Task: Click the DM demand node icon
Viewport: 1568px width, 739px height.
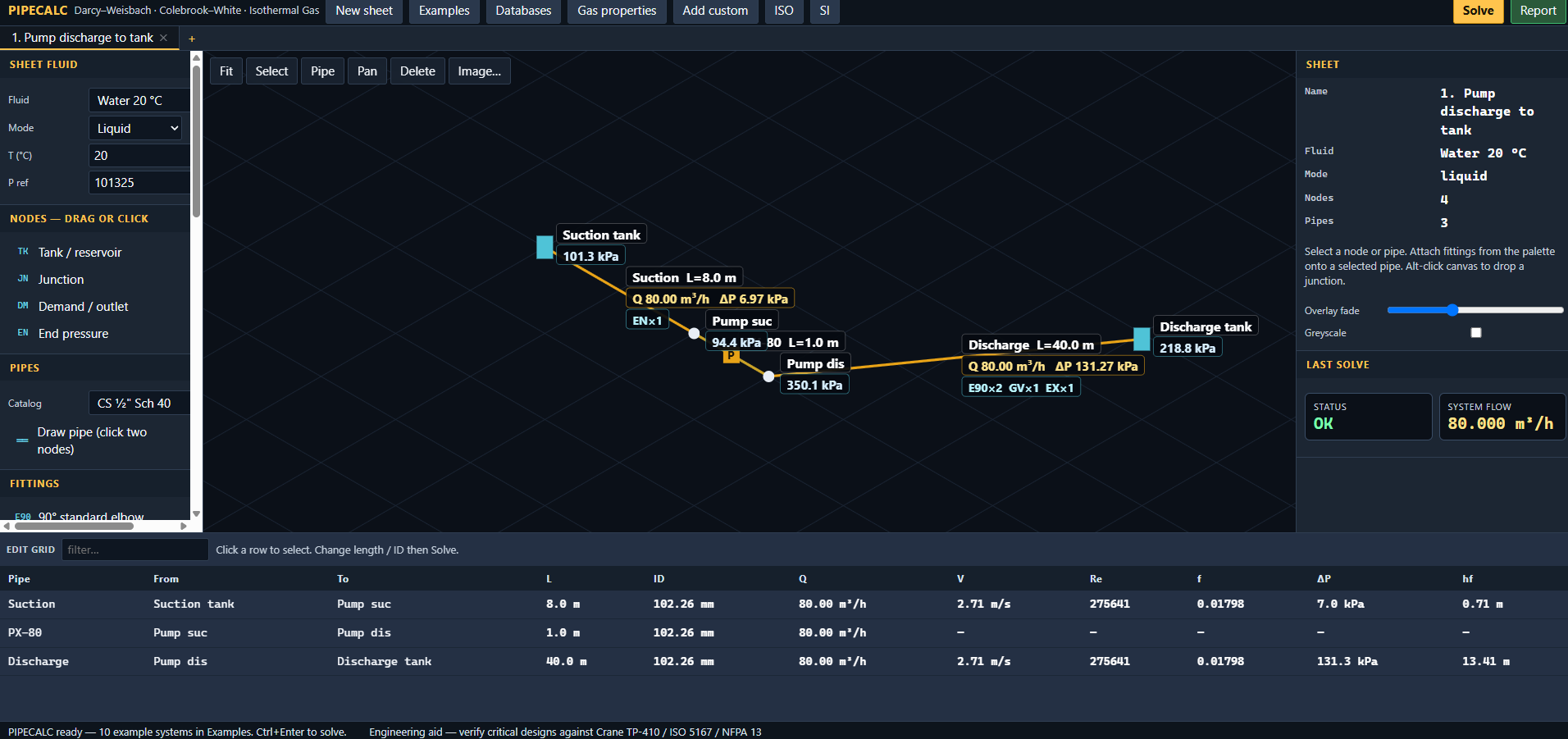Action: pyautogui.click(x=23, y=306)
